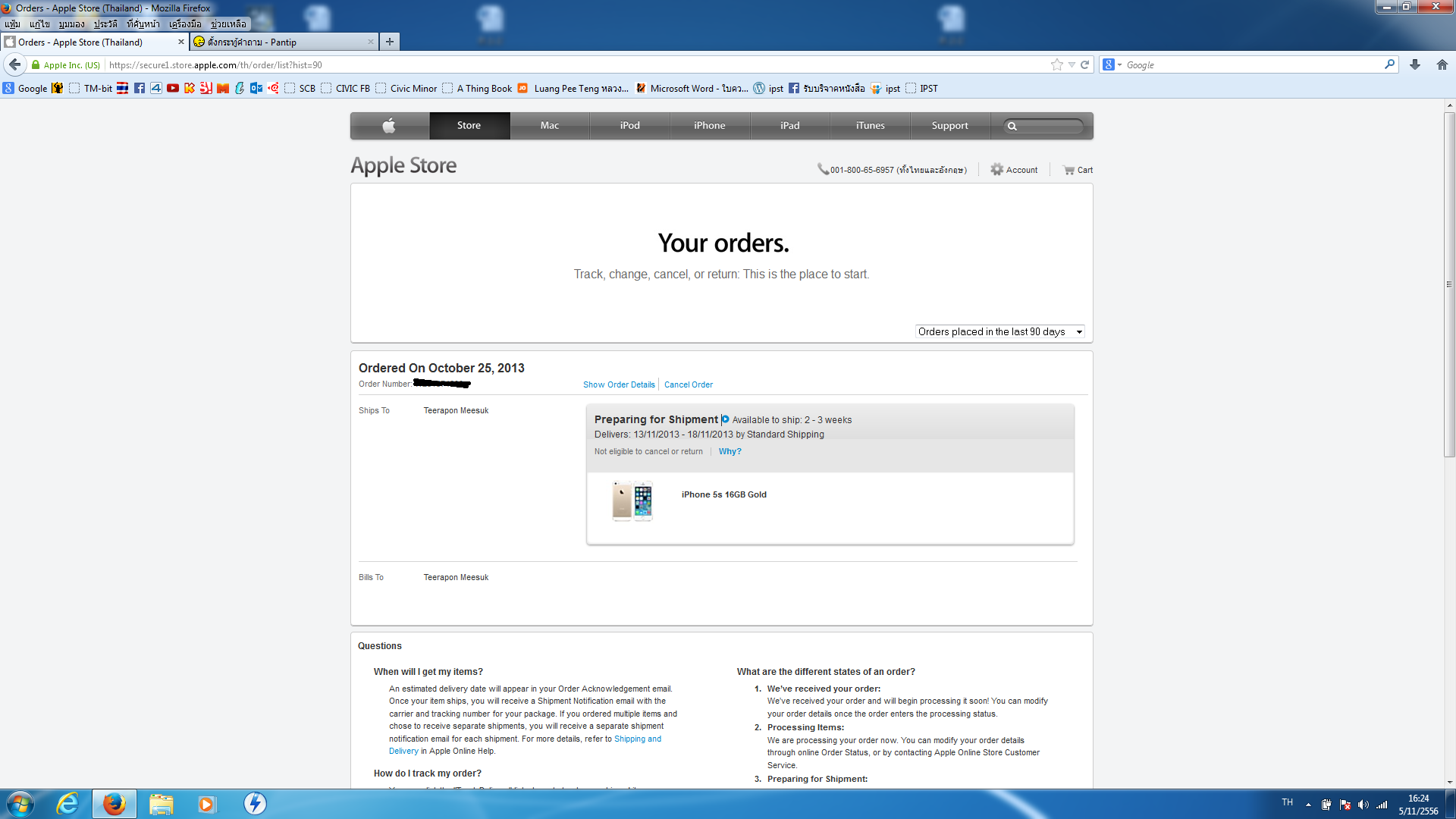Open the Channel 4 bookmark icon
This screenshot has height=819, width=1456.
click(x=156, y=89)
